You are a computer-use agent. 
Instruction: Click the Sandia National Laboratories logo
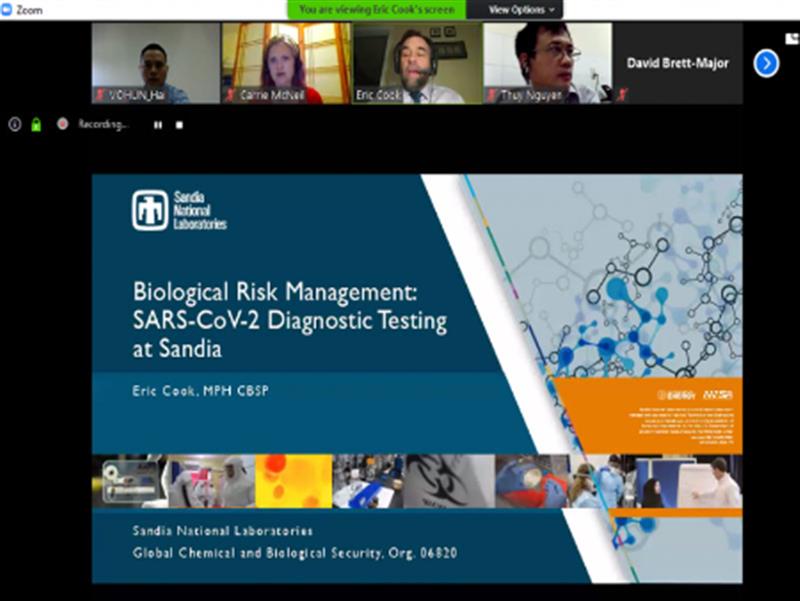(x=180, y=211)
